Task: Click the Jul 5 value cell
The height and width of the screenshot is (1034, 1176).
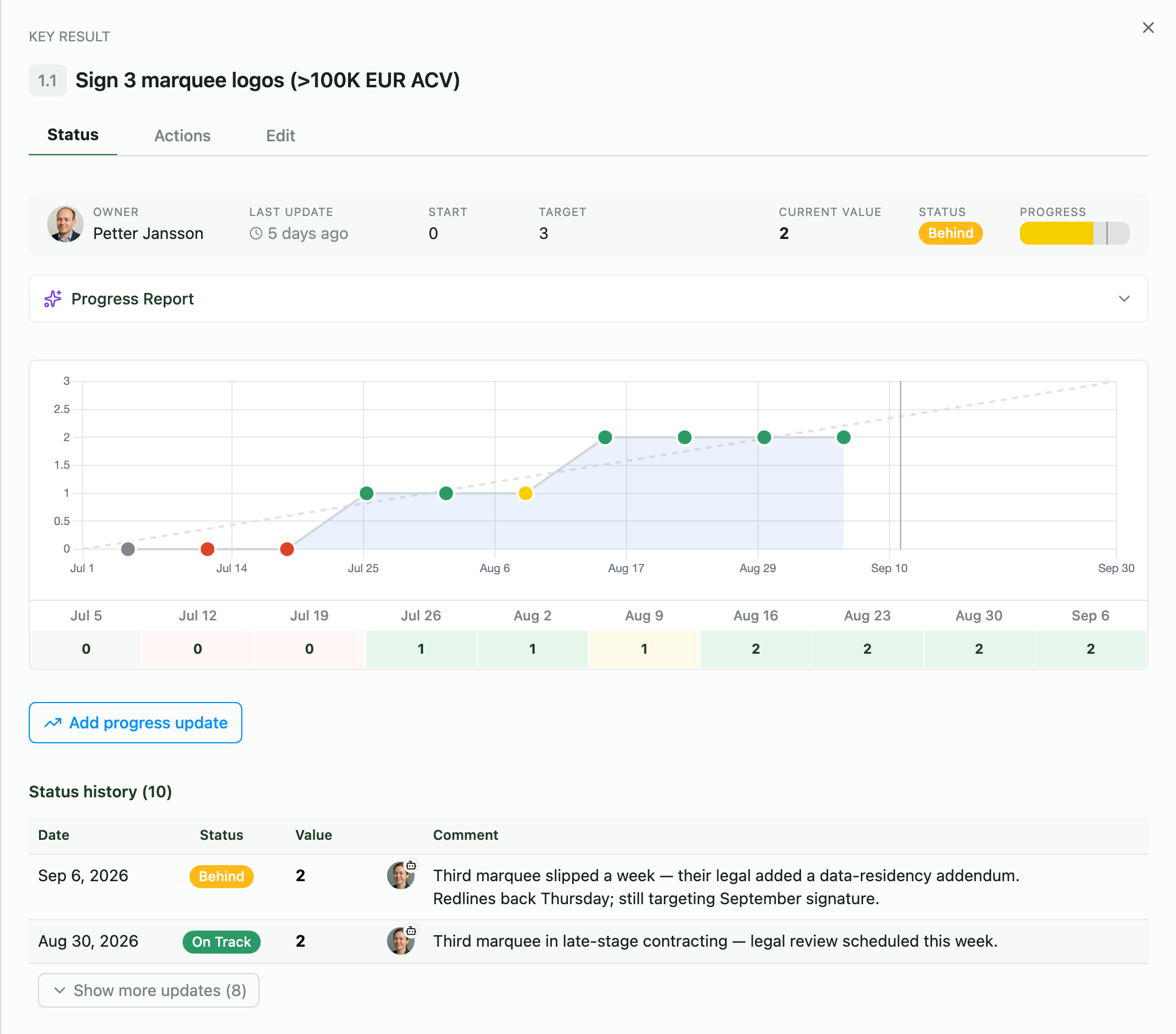Action: [x=86, y=649]
